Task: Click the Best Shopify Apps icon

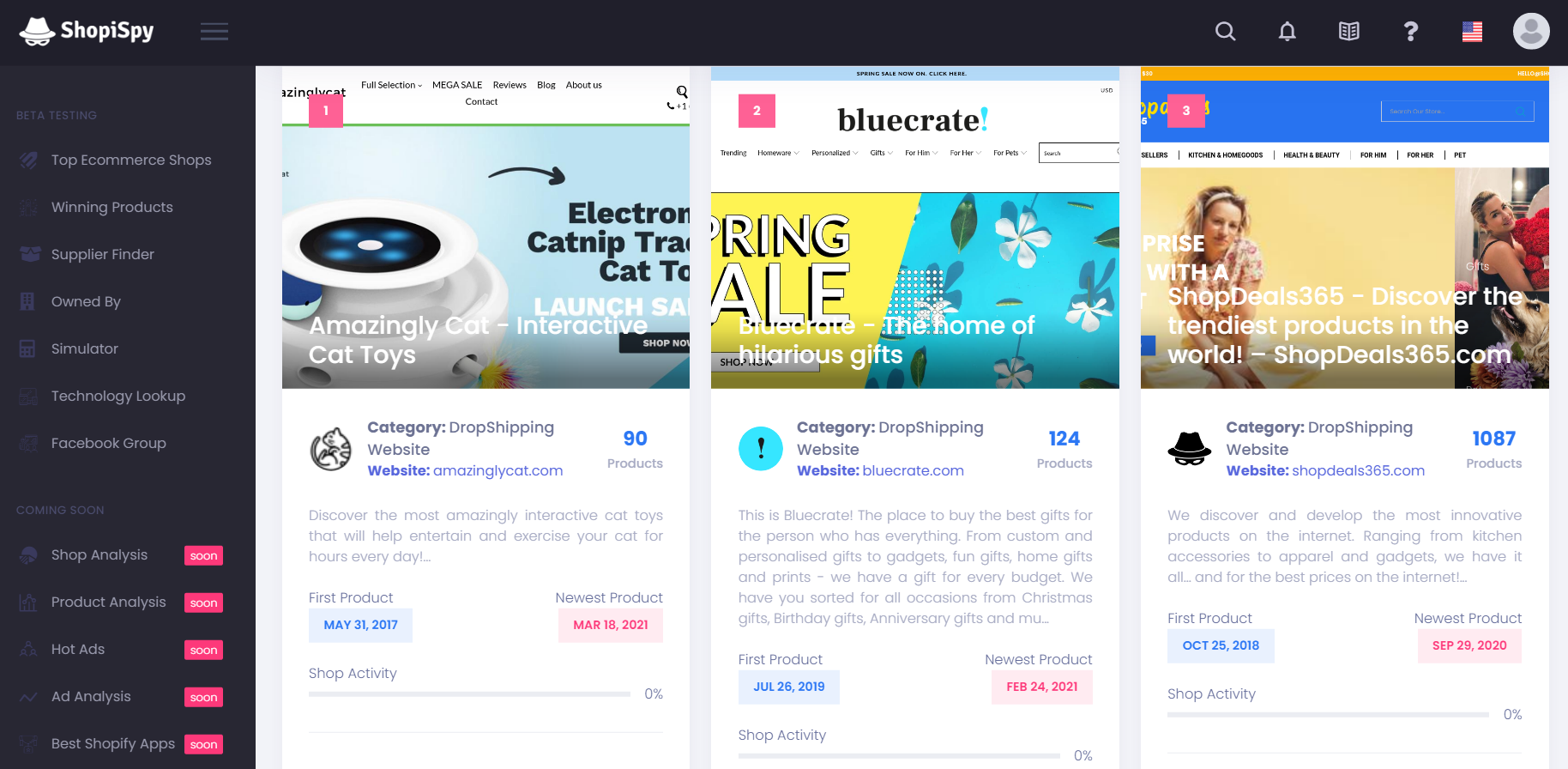Action: point(28,744)
